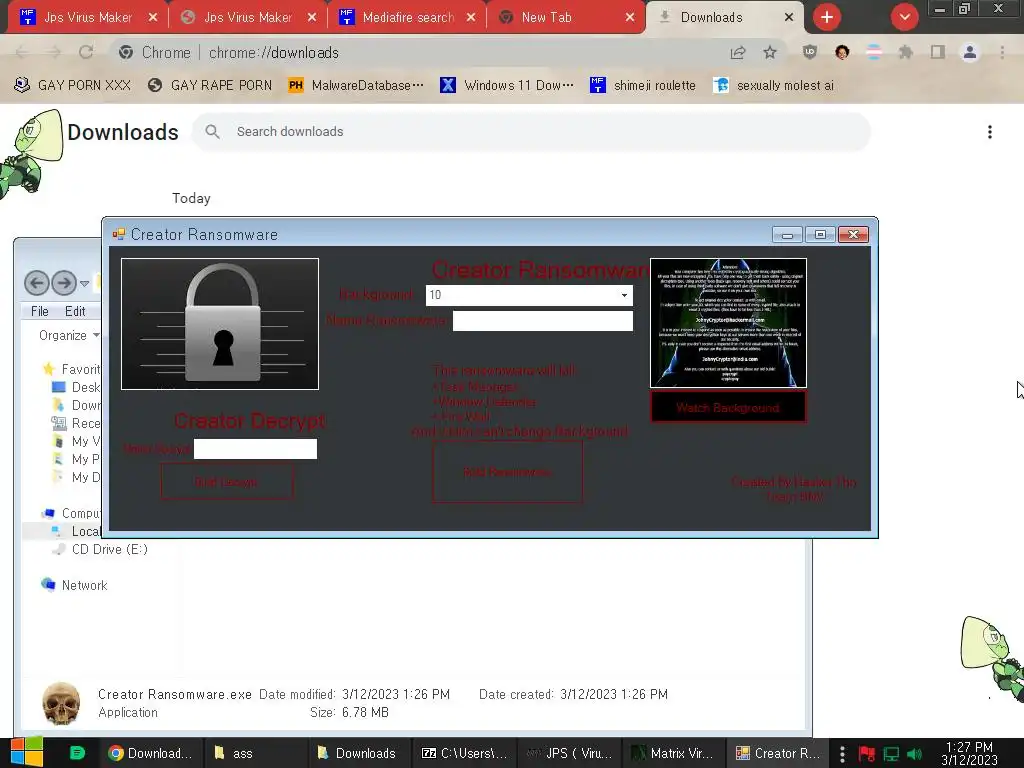The height and width of the screenshot is (768, 1024).
Task: Click the Watch Background button
Action: point(728,408)
